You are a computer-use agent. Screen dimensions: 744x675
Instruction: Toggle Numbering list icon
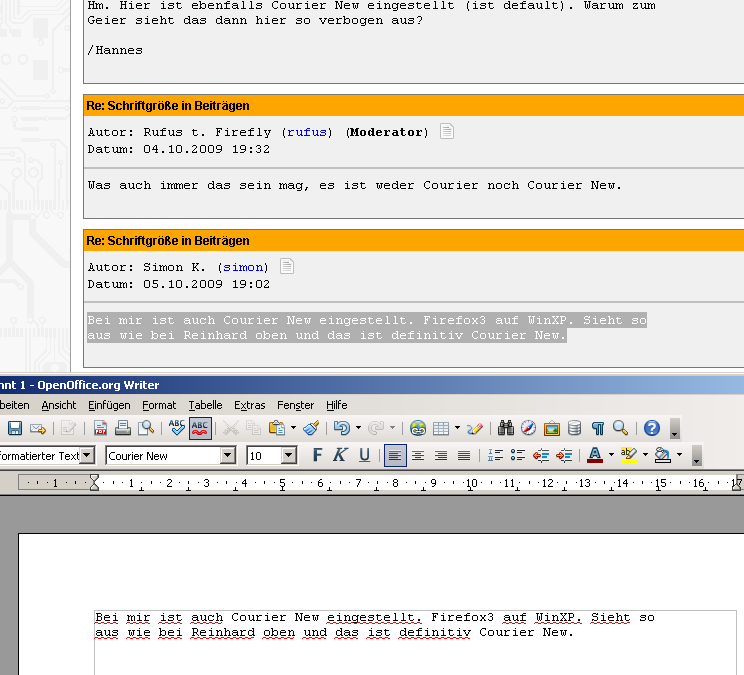(x=495, y=456)
